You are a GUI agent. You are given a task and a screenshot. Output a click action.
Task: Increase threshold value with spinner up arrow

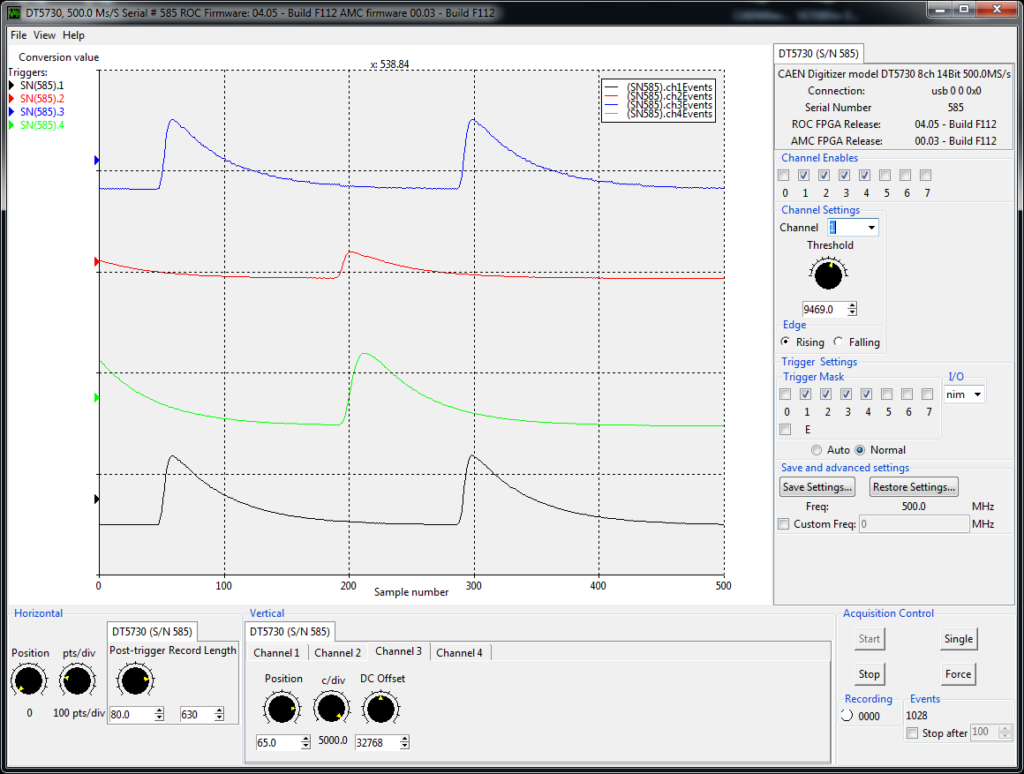[x=852, y=306]
